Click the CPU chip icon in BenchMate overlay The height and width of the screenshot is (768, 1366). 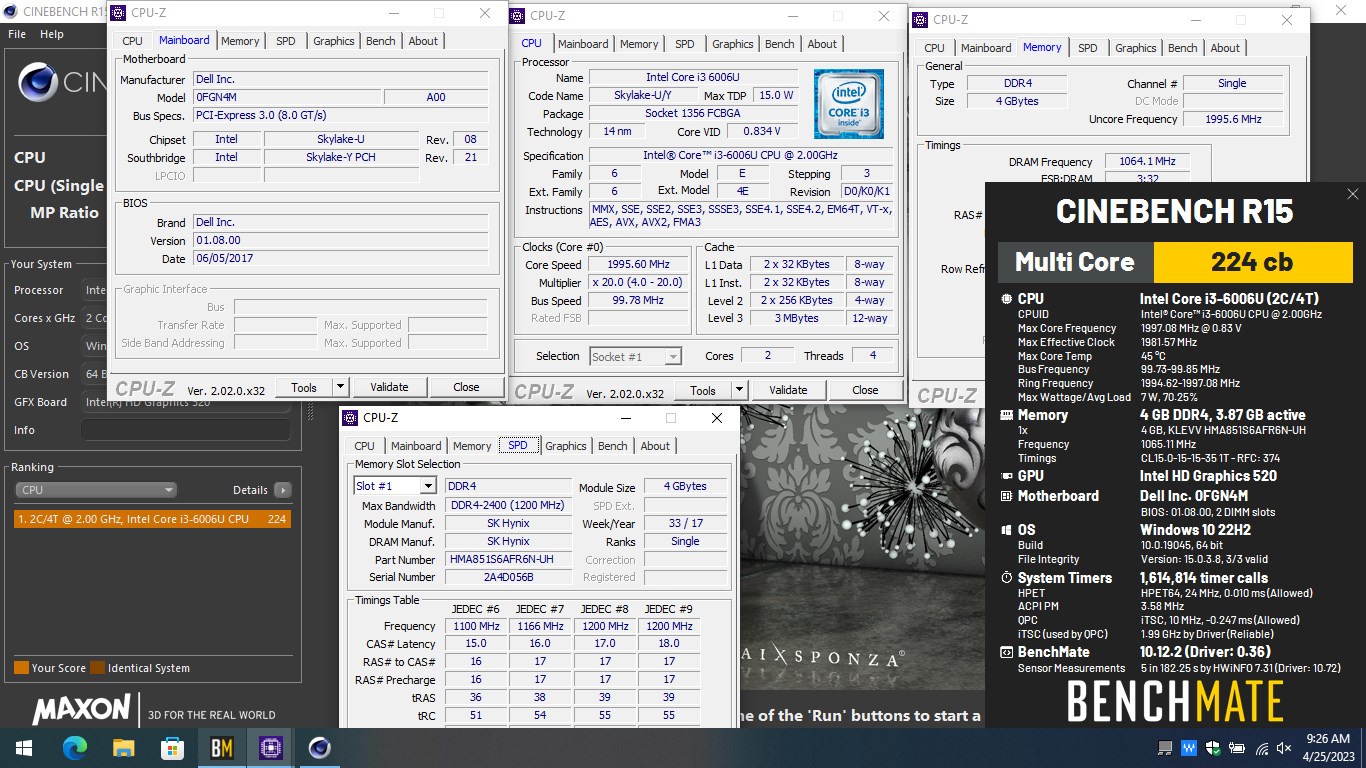[x=1006, y=299]
